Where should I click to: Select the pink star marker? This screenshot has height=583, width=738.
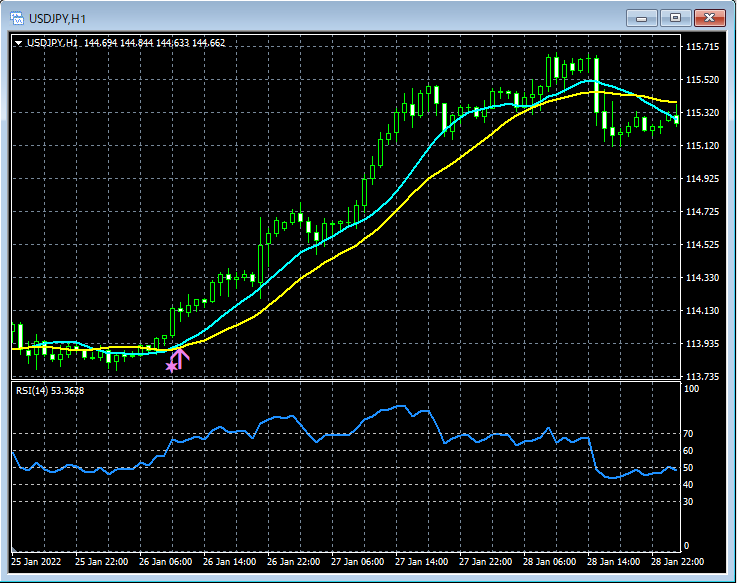tap(171, 367)
